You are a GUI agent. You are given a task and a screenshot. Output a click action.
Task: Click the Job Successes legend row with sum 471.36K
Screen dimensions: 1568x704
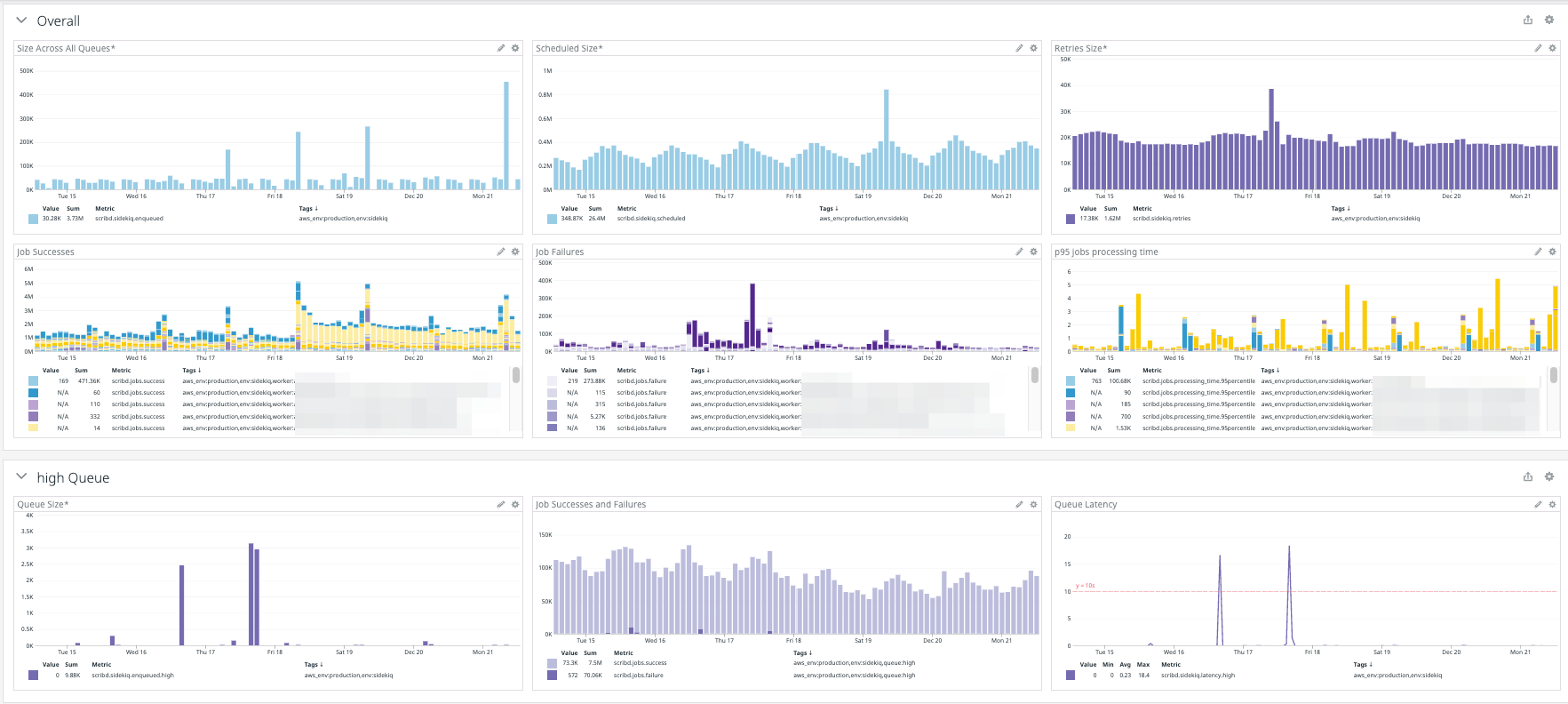point(267,381)
